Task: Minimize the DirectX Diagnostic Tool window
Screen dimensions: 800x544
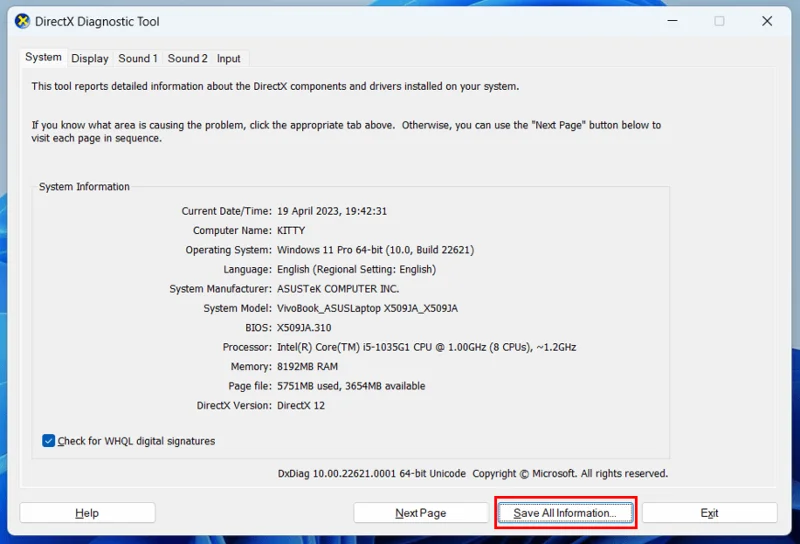Action: (672, 21)
